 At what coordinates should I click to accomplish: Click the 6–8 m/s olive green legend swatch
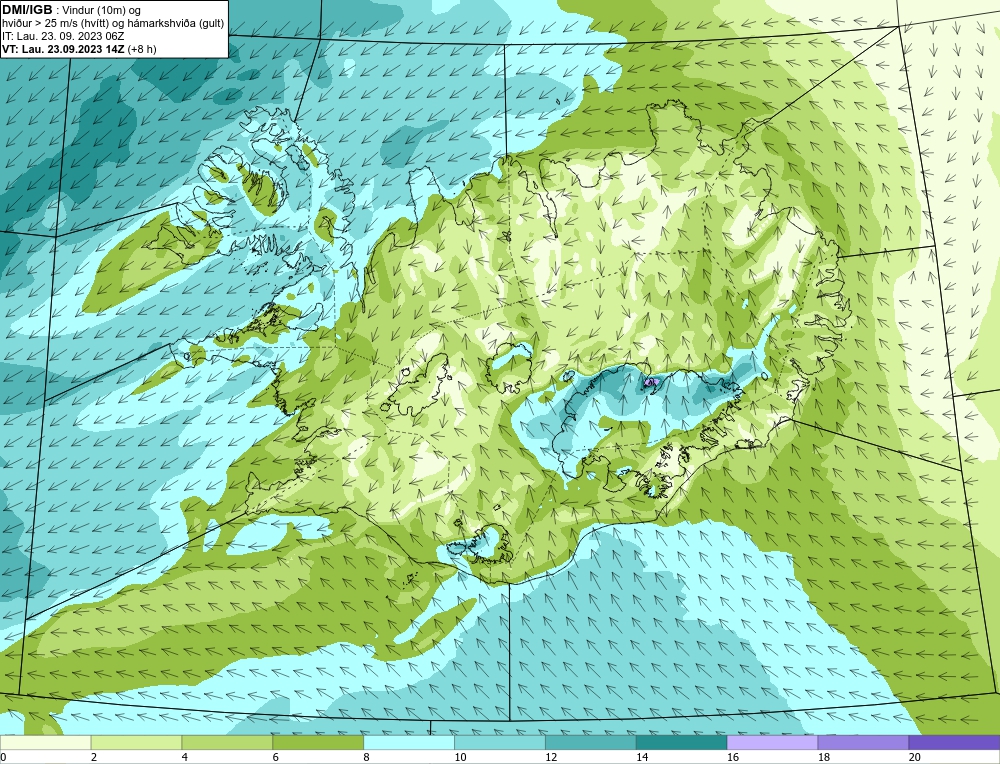318,742
